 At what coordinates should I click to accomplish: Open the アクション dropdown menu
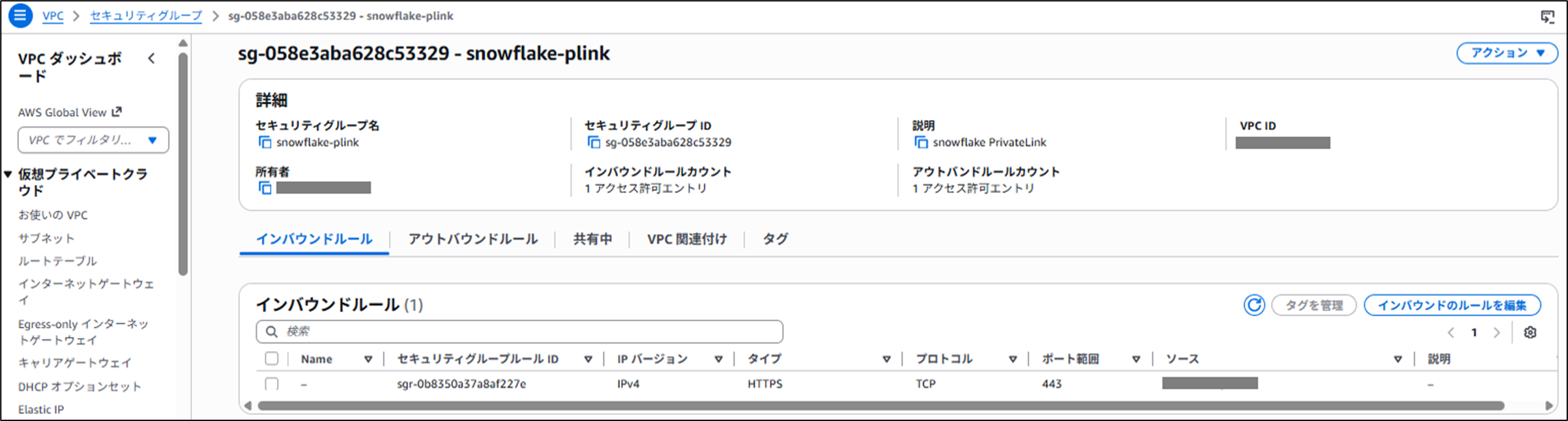(x=1507, y=53)
